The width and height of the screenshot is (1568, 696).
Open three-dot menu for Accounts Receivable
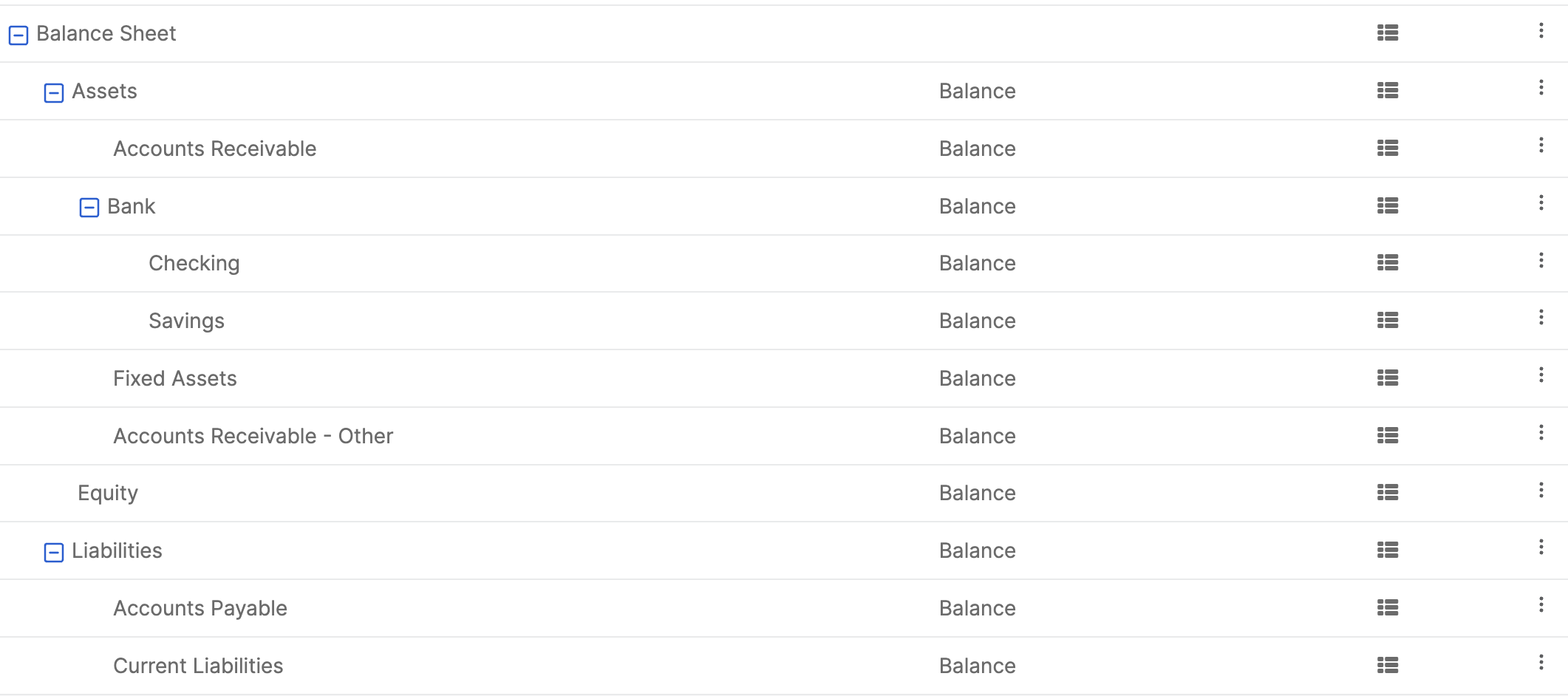(x=1541, y=146)
